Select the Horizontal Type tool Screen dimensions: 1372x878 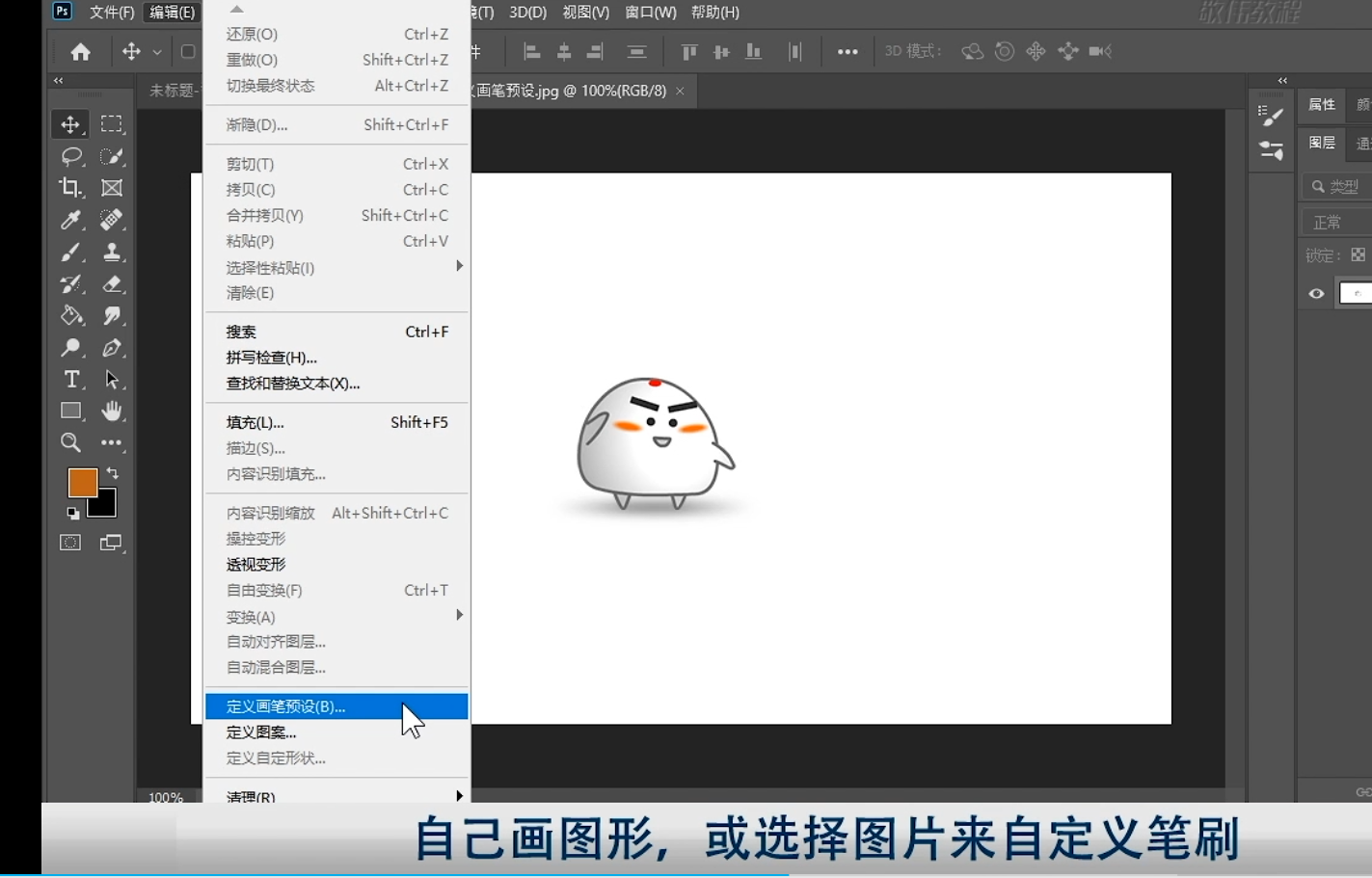click(x=70, y=379)
